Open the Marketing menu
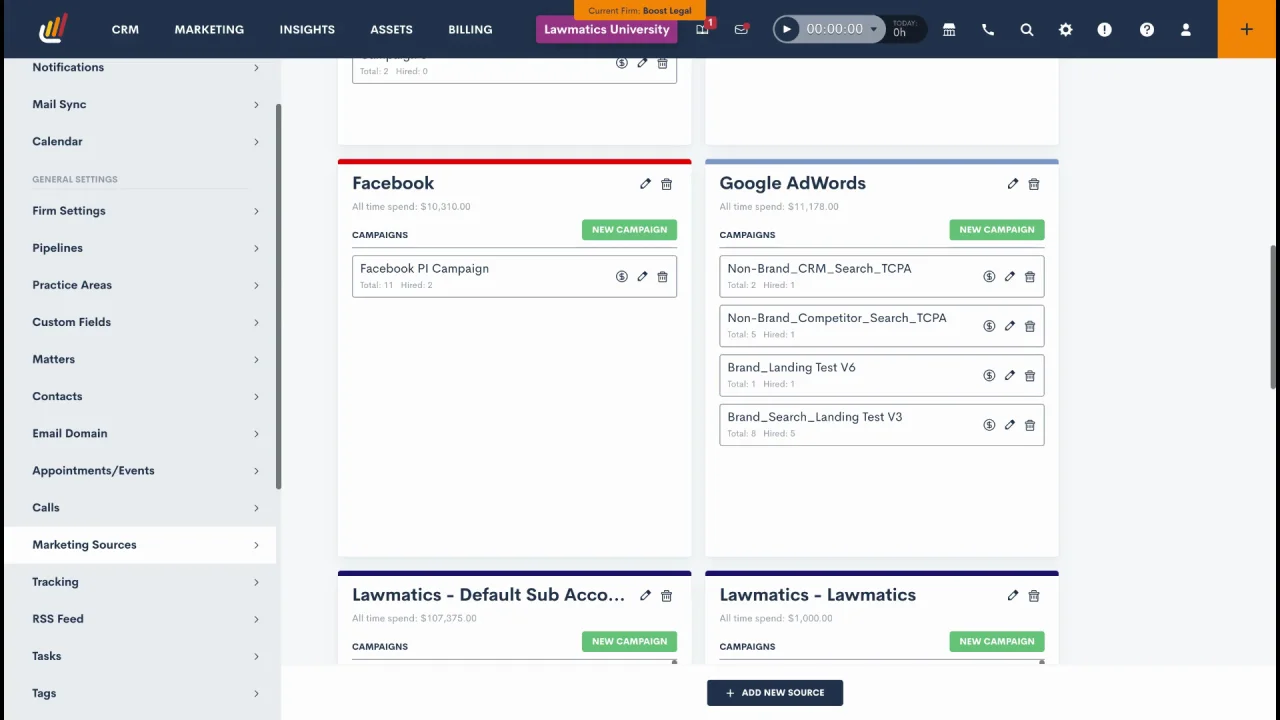Image resolution: width=1280 pixels, height=720 pixels. tap(209, 29)
